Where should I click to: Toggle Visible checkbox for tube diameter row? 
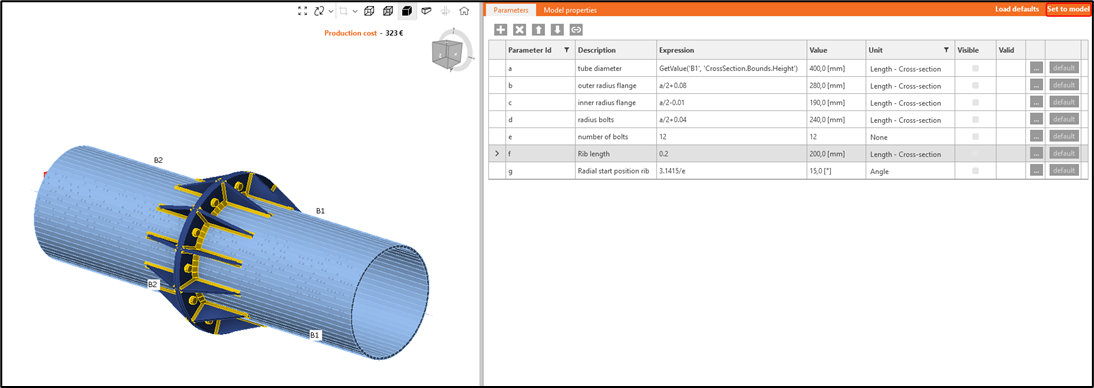[x=975, y=68]
